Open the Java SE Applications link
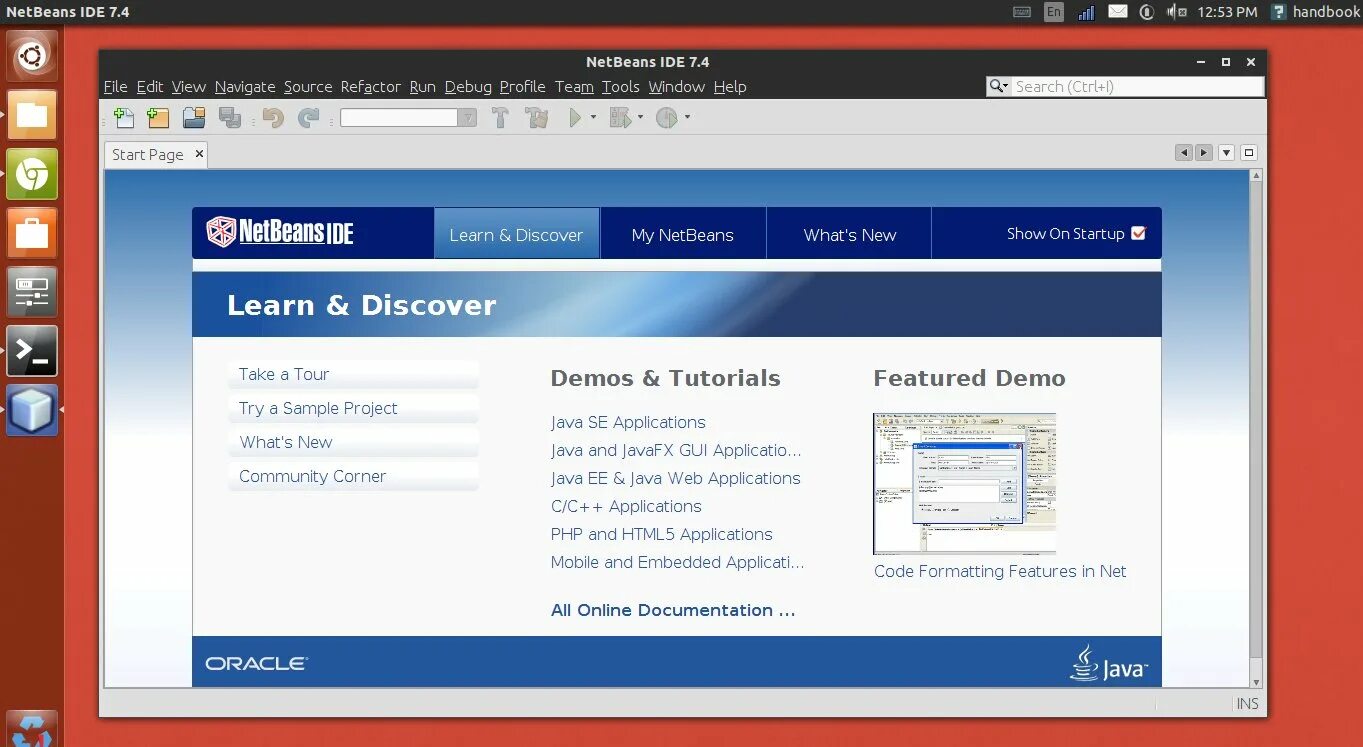The width and height of the screenshot is (1363, 747). click(628, 422)
